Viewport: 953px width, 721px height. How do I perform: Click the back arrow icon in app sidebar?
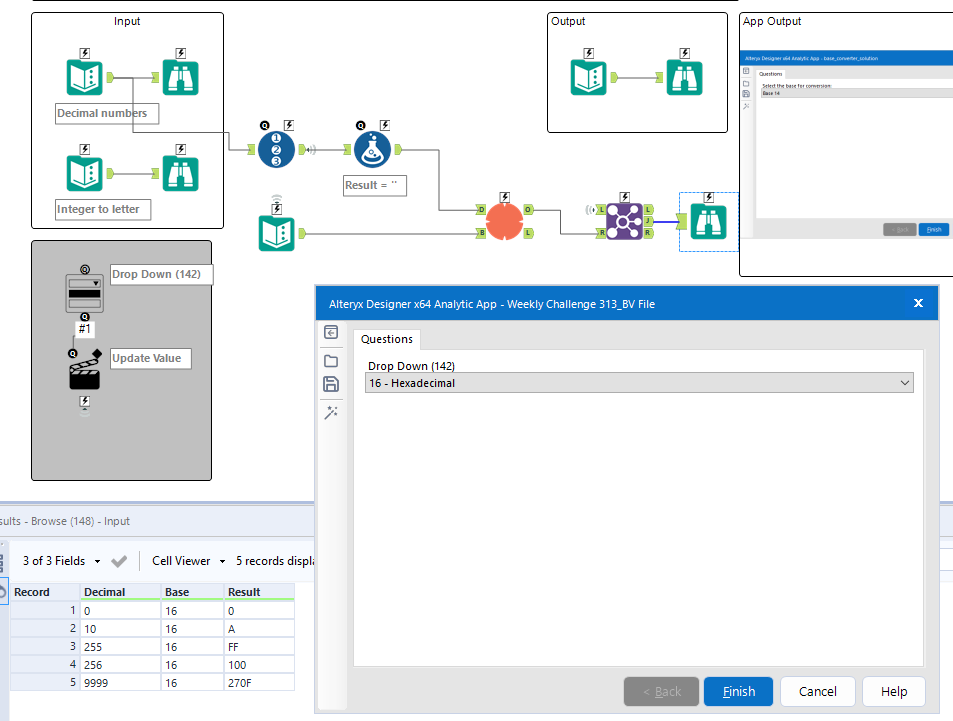click(331, 333)
